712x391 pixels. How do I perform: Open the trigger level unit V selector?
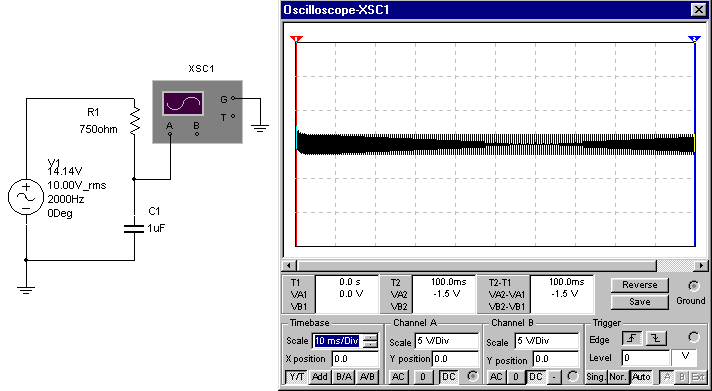683,357
